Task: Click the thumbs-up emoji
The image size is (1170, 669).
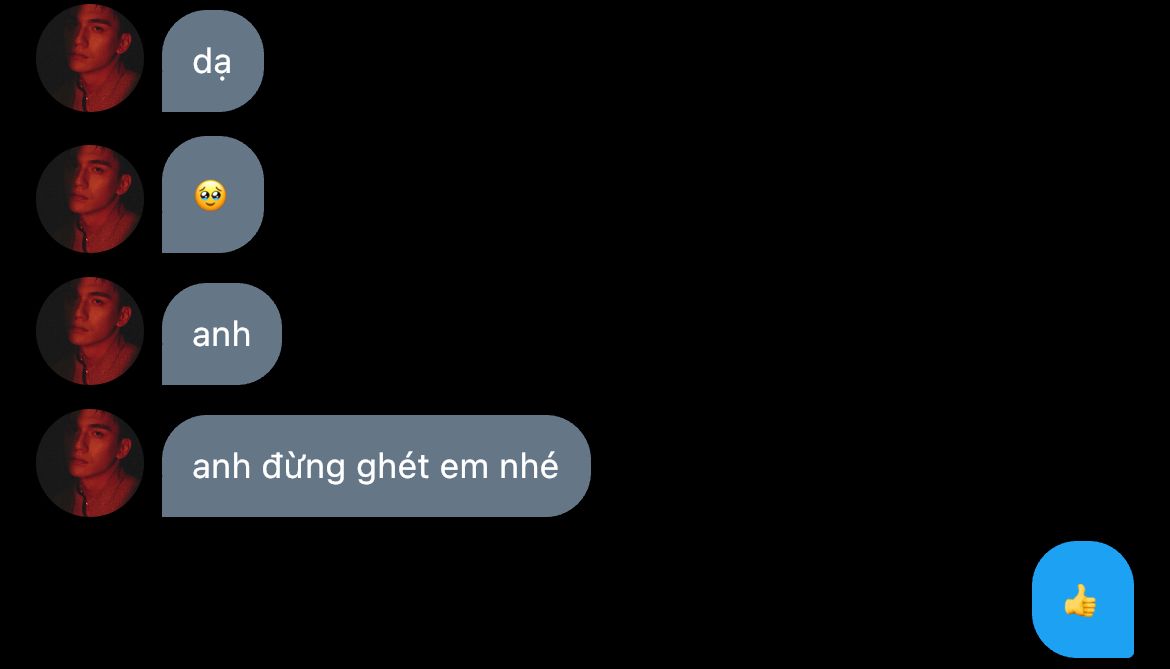Action: (x=1080, y=600)
